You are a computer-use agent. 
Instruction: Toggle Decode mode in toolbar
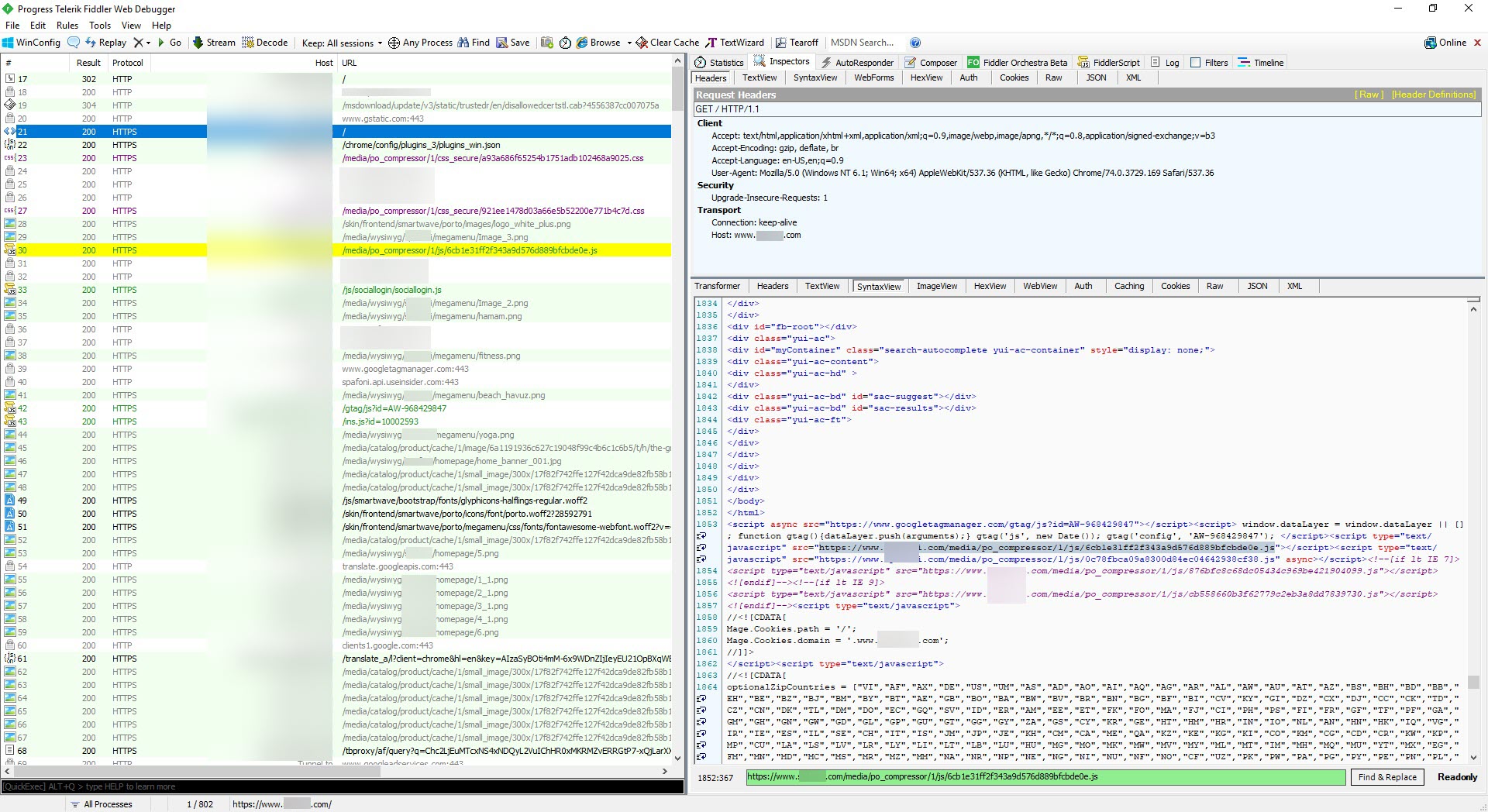click(x=264, y=43)
